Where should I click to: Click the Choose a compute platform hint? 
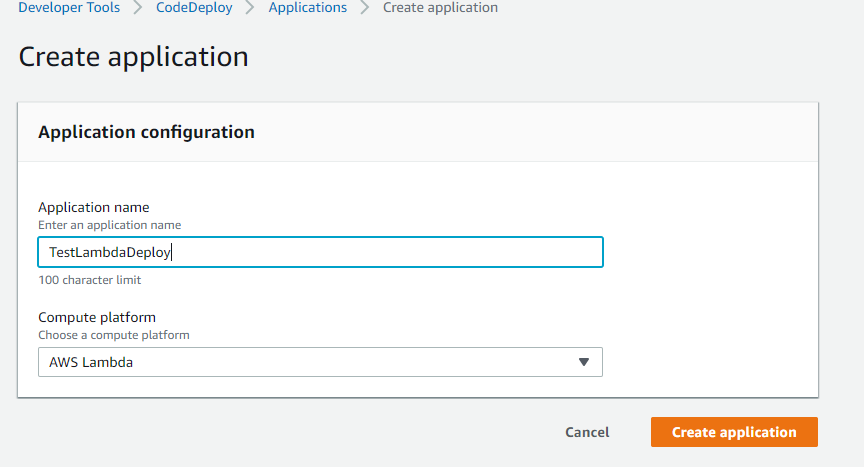click(x=114, y=335)
